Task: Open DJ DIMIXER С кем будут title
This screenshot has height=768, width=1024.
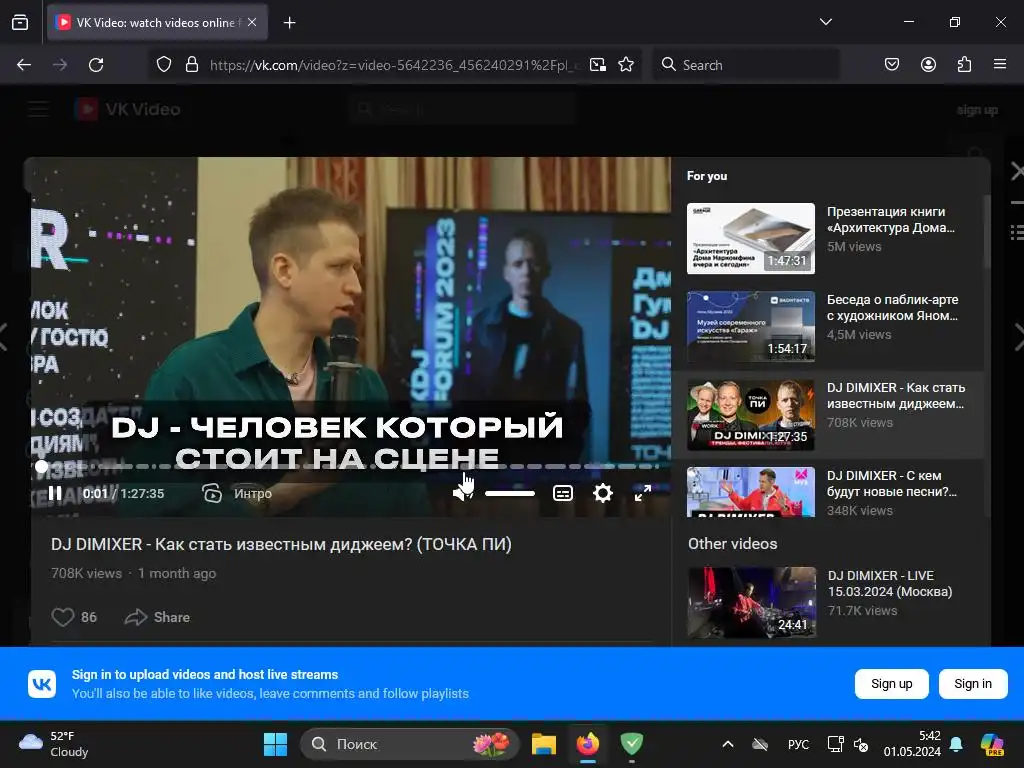Action: point(891,483)
